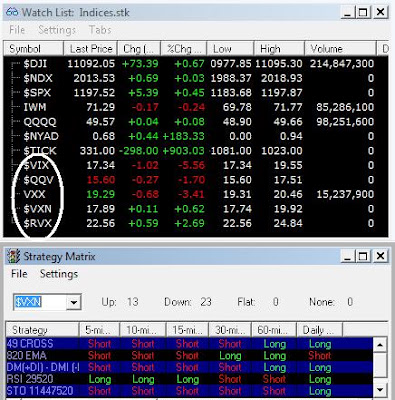Close the Strategy Matrix window
The image size is (395, 400).
point(380,257)
